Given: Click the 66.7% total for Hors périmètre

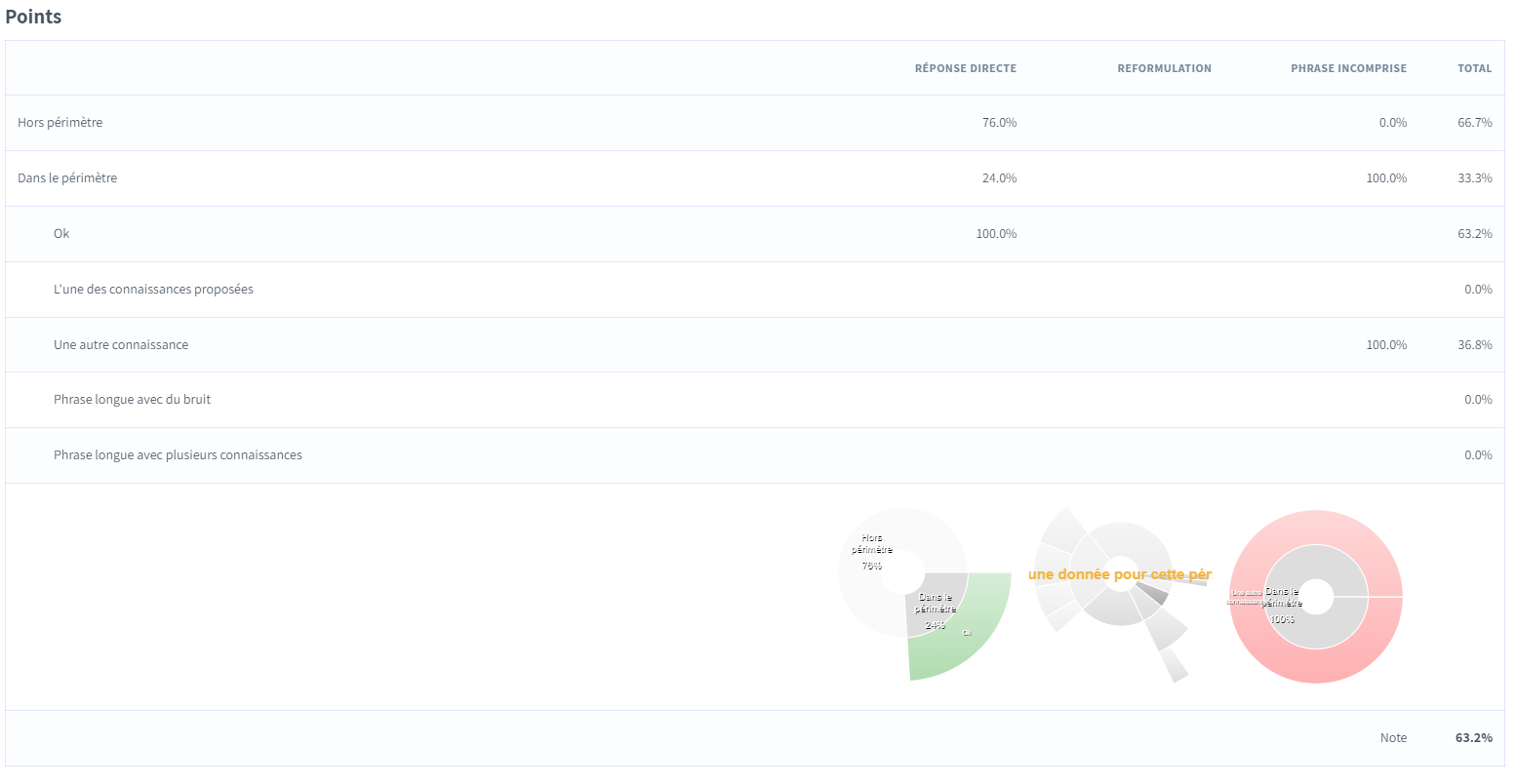Looking at the screenshot, I should 1474,123.
